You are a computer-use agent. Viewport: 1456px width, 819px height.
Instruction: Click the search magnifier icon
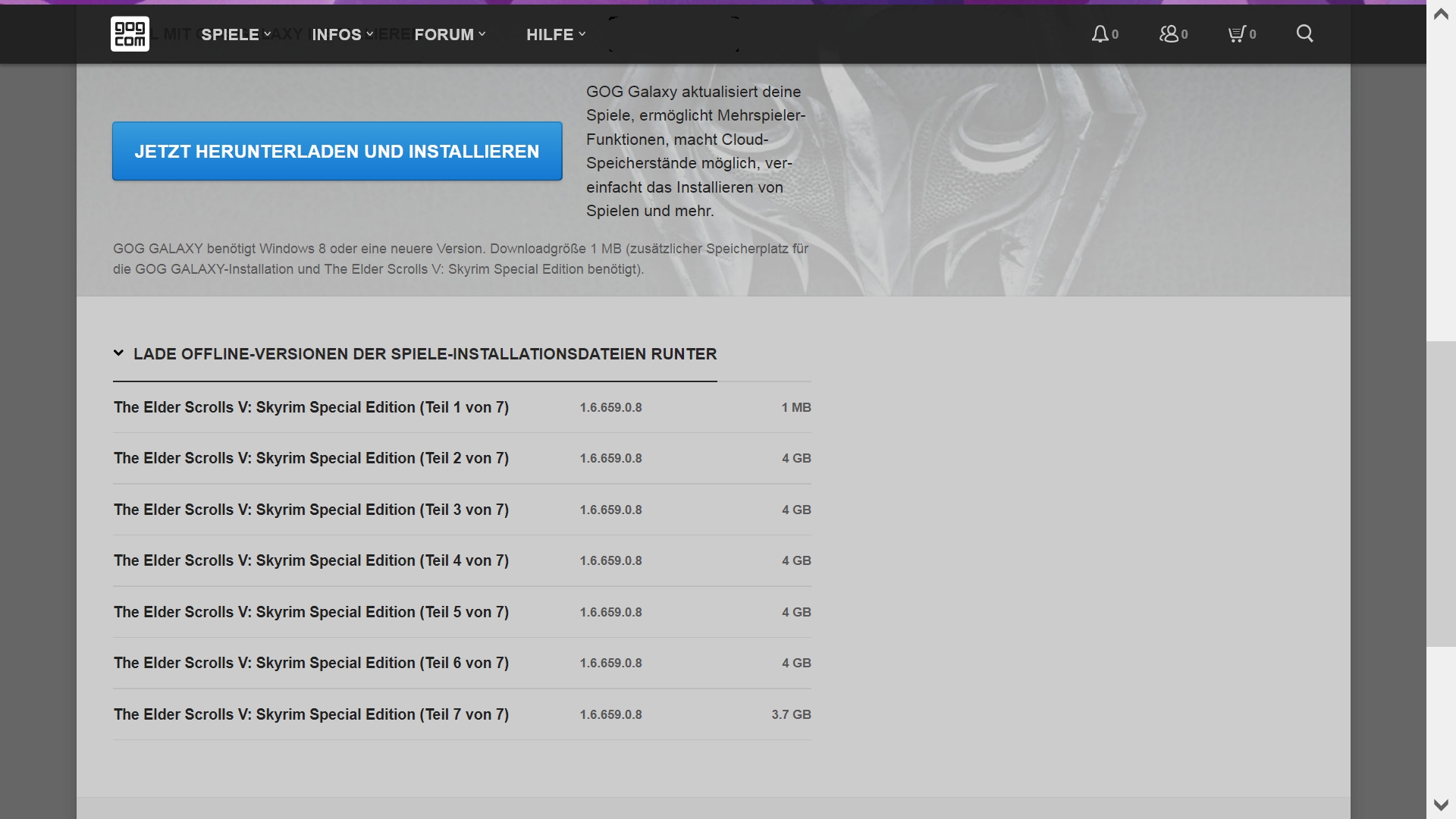pyautogui.click(x=1304, y=33)
